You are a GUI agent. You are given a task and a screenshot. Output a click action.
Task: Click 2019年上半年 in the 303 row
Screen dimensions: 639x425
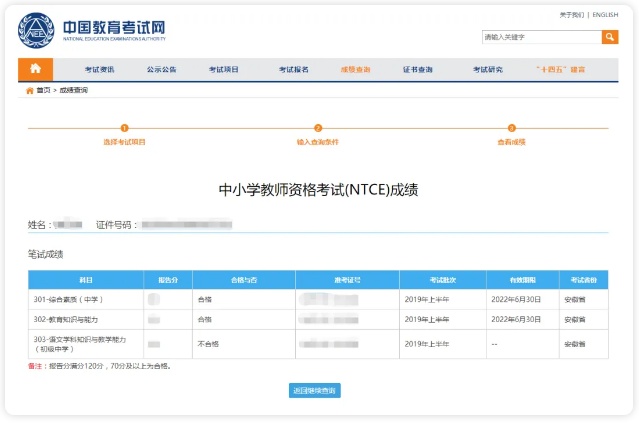click(427, 344)
